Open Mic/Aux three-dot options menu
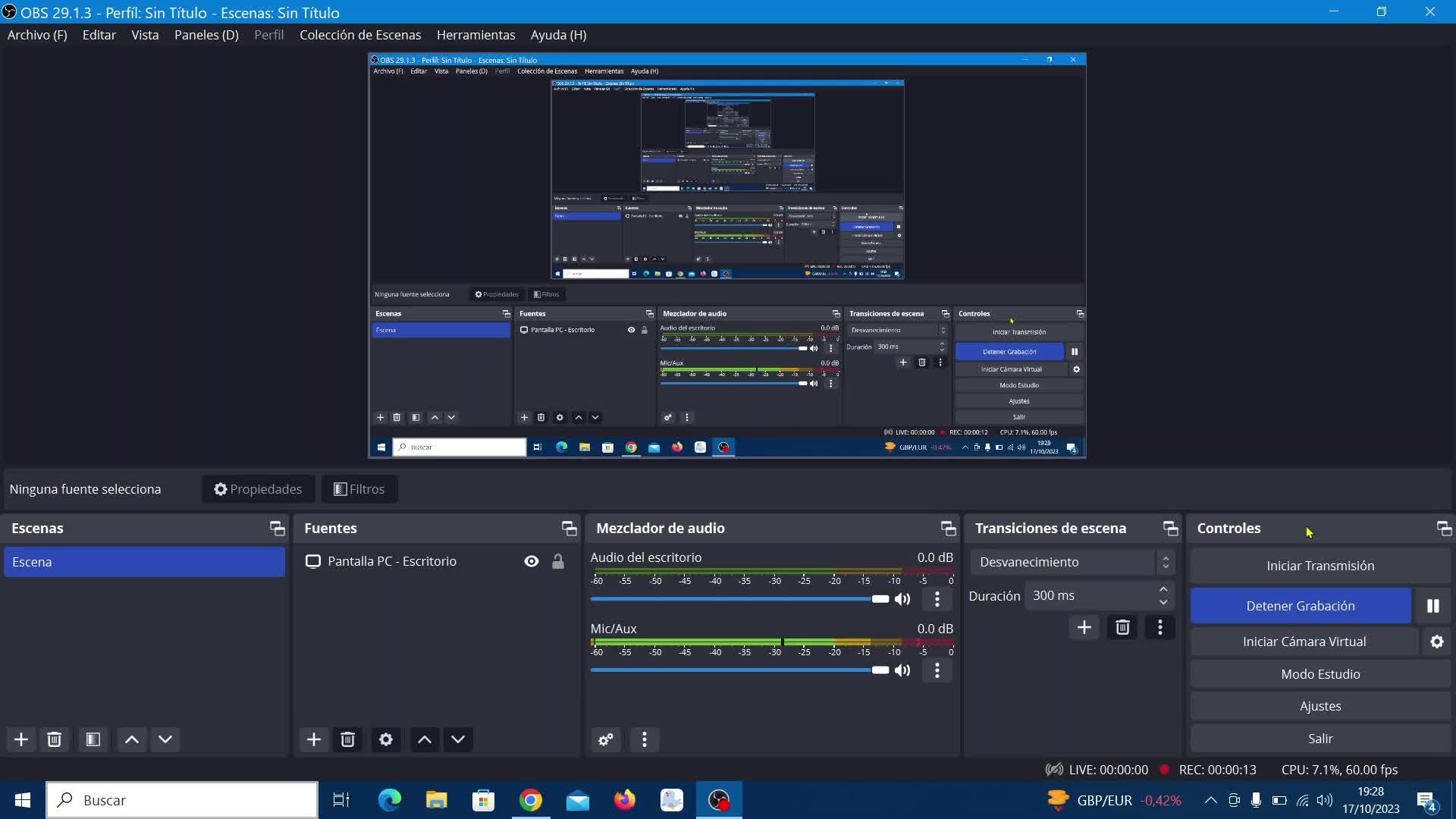The height and width of the screenshot is (819, 1456). tap(937, 670)
